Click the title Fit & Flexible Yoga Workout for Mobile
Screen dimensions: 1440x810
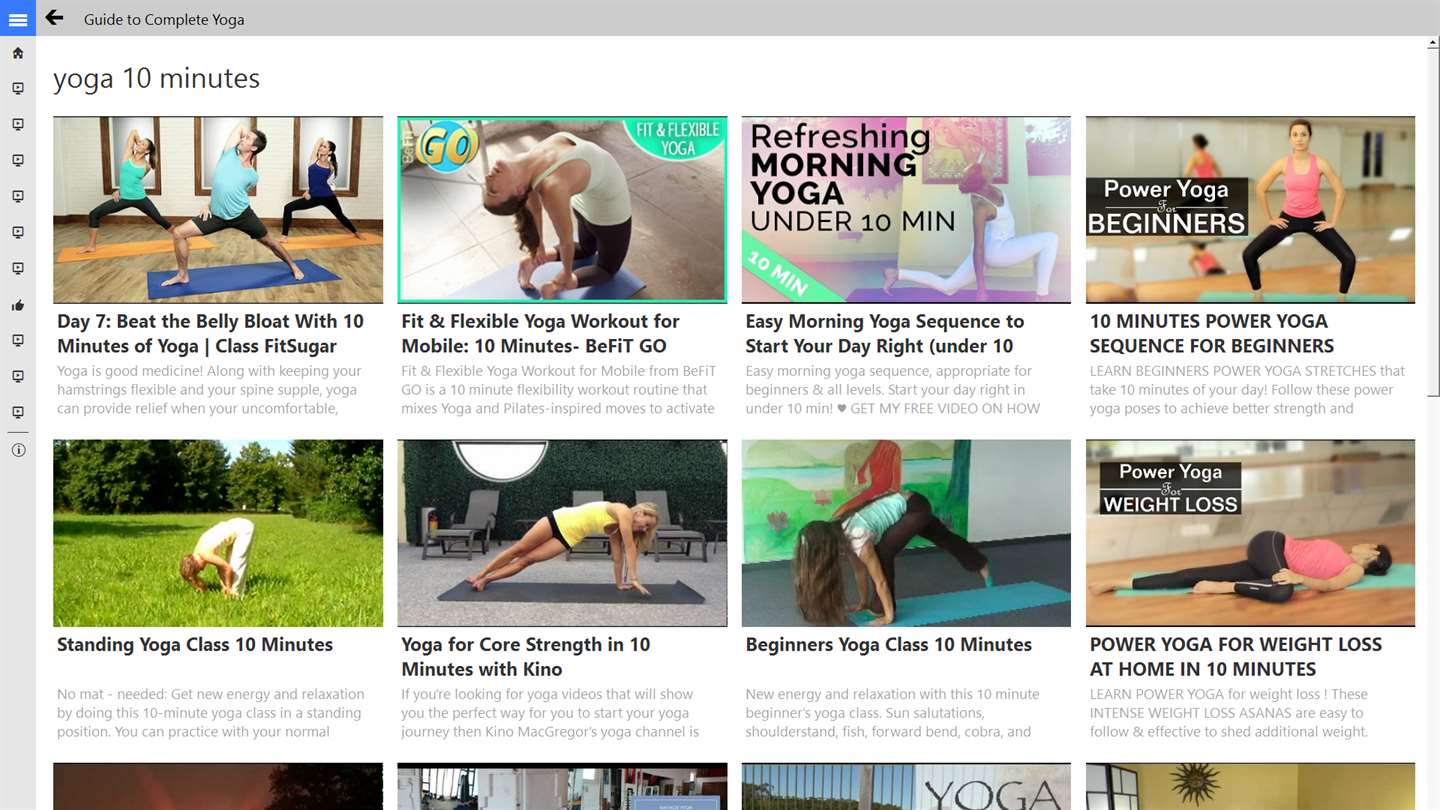541,333
